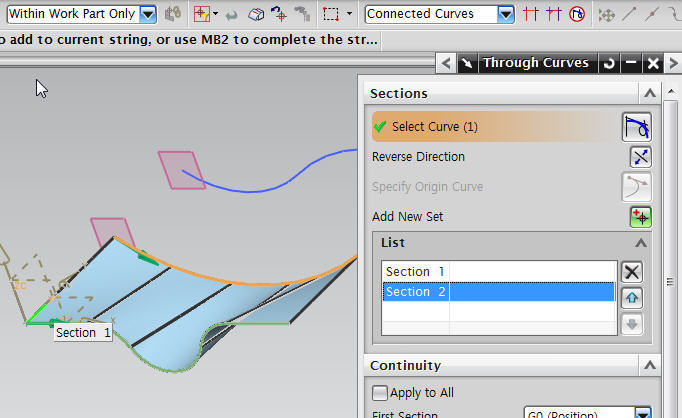Enable the Apply to All checkbox
The image size is (682, 418).
click(379, 393)
